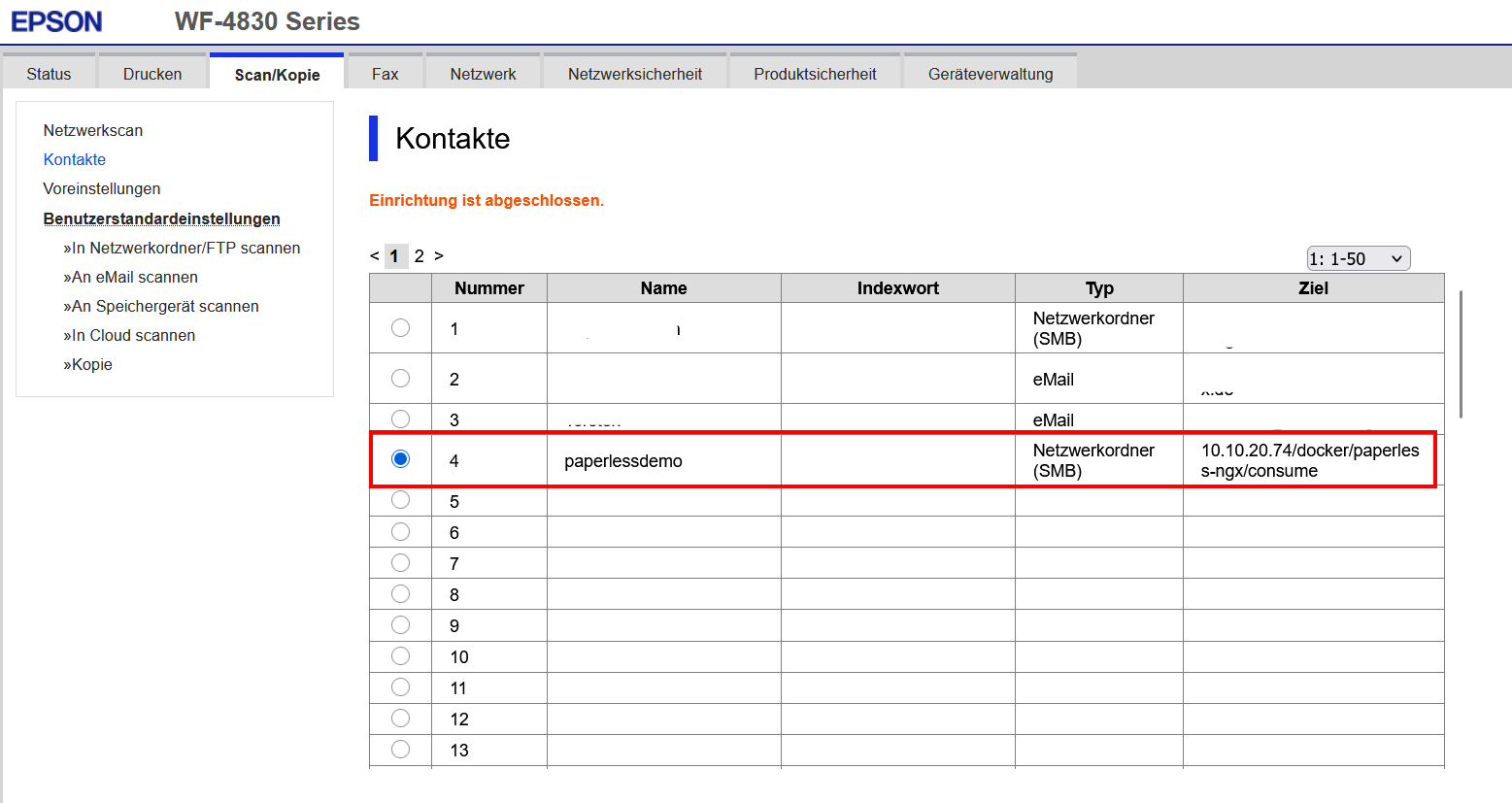Open Netzwerkscan in the sidebar
Screen dimensions: 1512x803
(93, 130)
